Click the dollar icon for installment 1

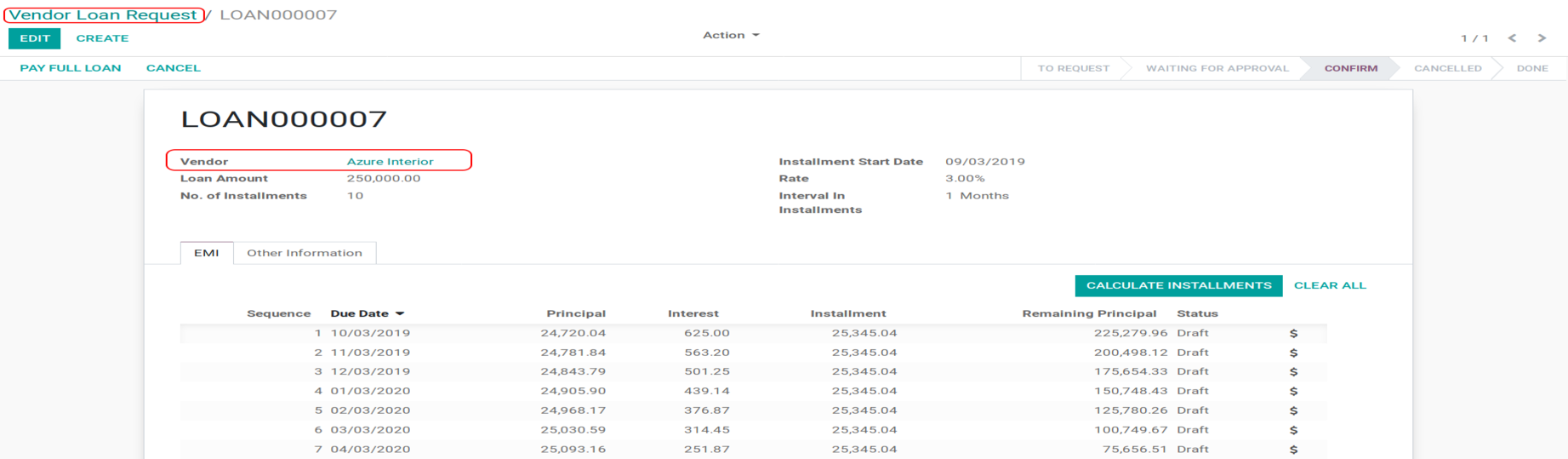(1293, 333)
